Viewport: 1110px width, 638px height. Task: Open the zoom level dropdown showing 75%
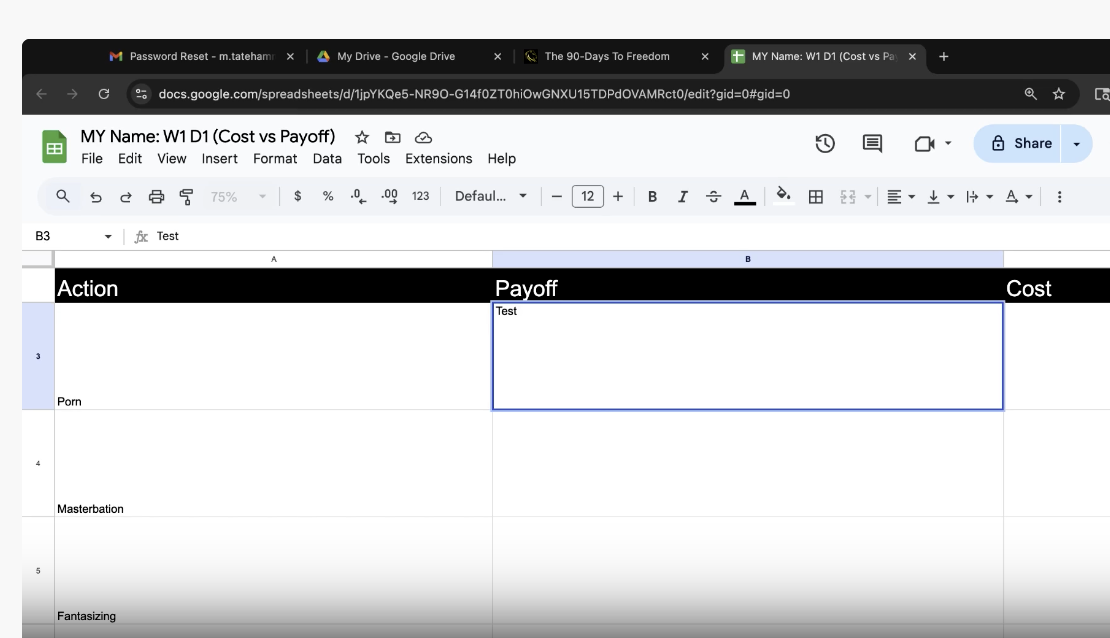[x=238, y=197]
